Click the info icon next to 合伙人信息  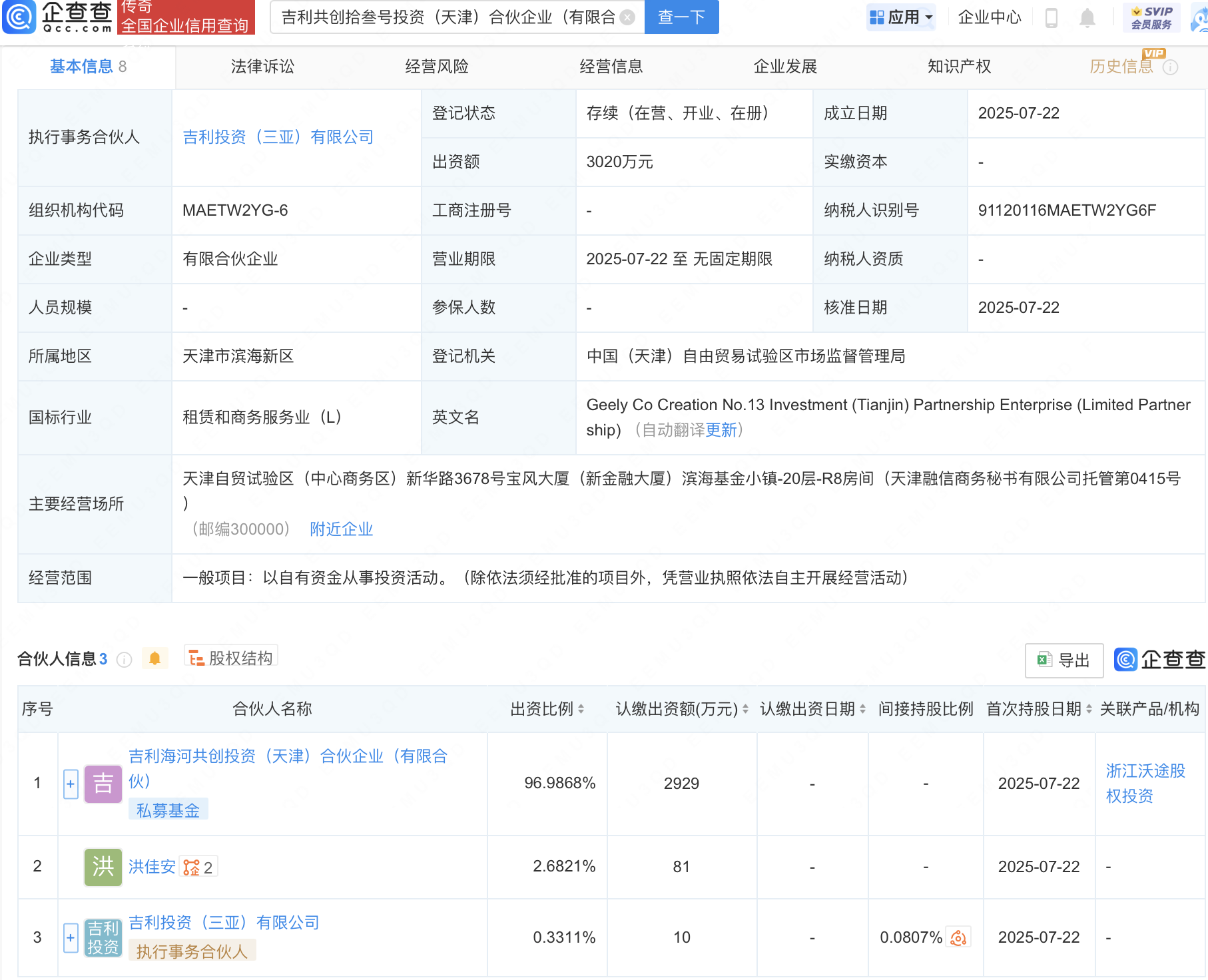point(124,660)
